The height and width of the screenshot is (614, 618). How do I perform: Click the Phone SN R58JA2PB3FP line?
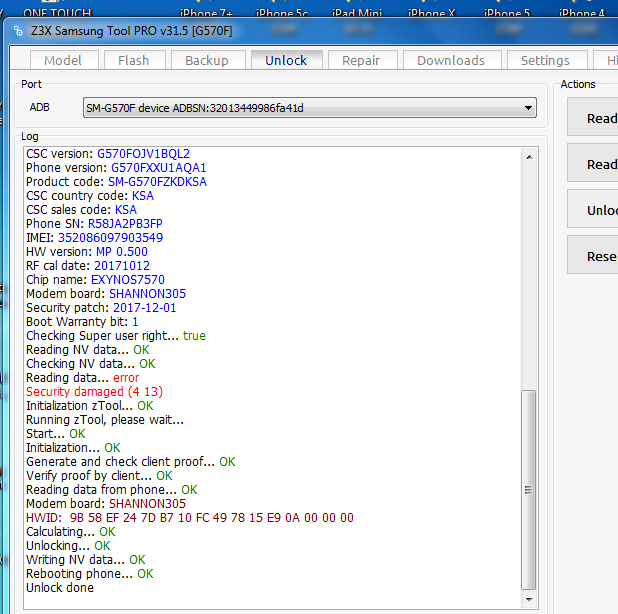94,224
